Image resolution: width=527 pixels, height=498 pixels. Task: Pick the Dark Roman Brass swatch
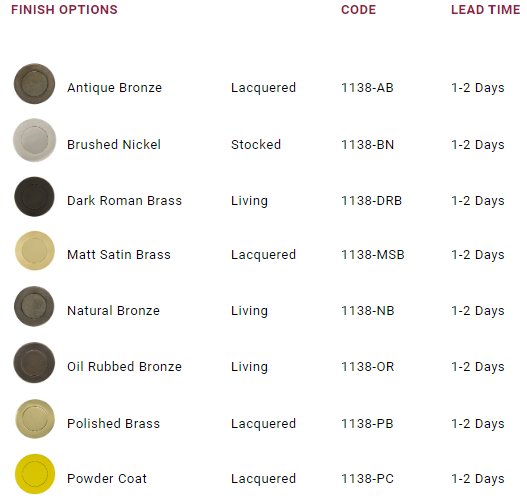34,197
